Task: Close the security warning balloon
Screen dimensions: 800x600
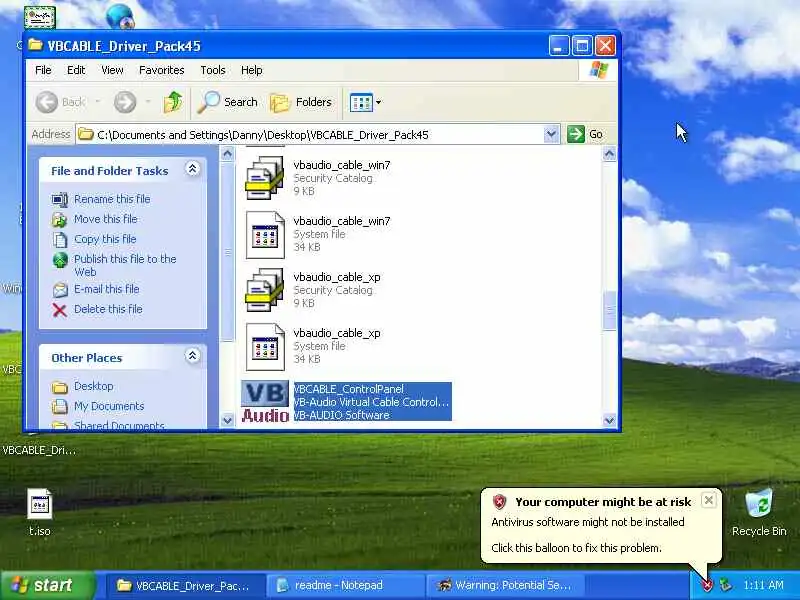Action: (709, 501)
